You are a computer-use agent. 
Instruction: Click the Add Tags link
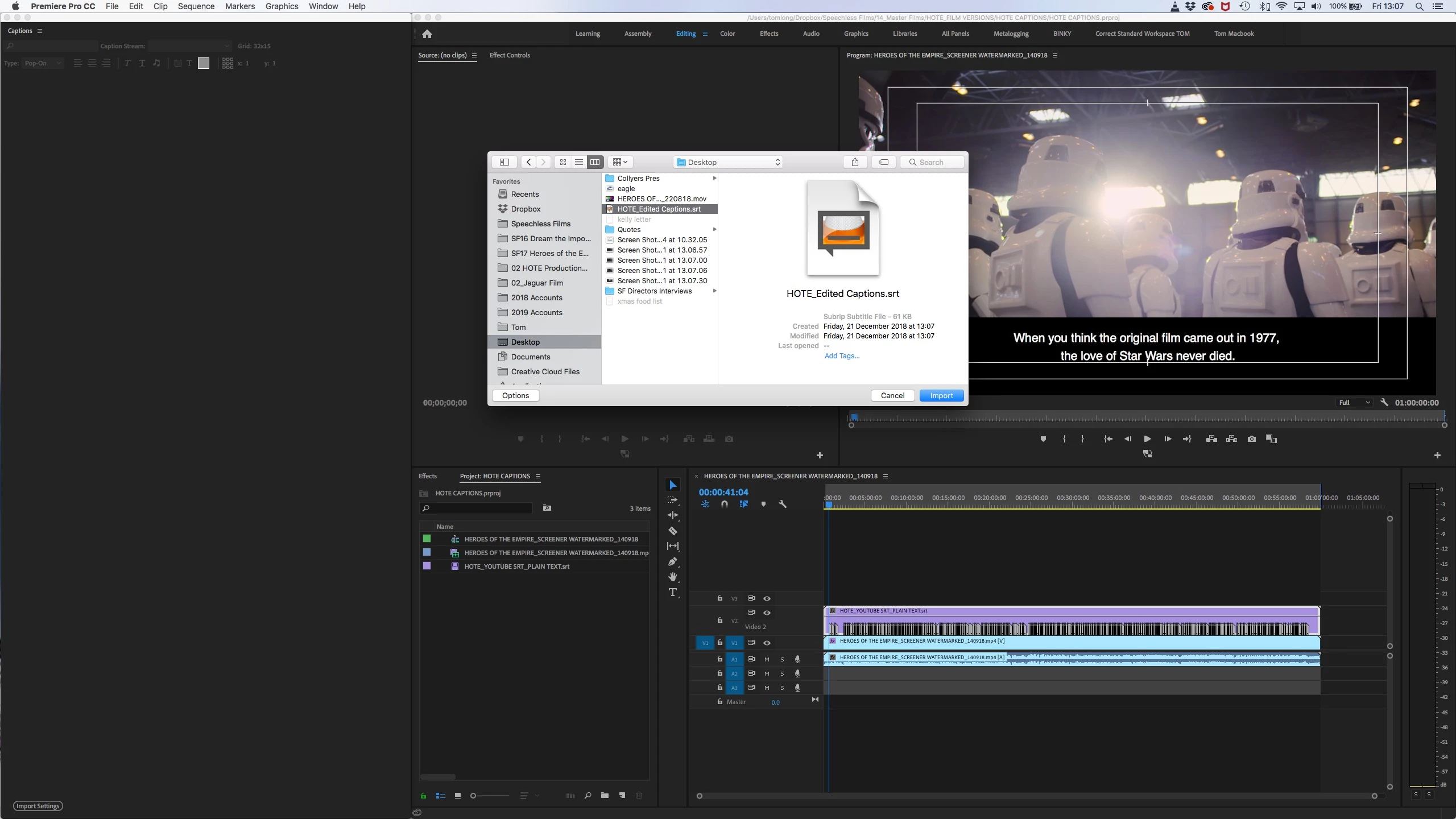[x=842, y=356]
